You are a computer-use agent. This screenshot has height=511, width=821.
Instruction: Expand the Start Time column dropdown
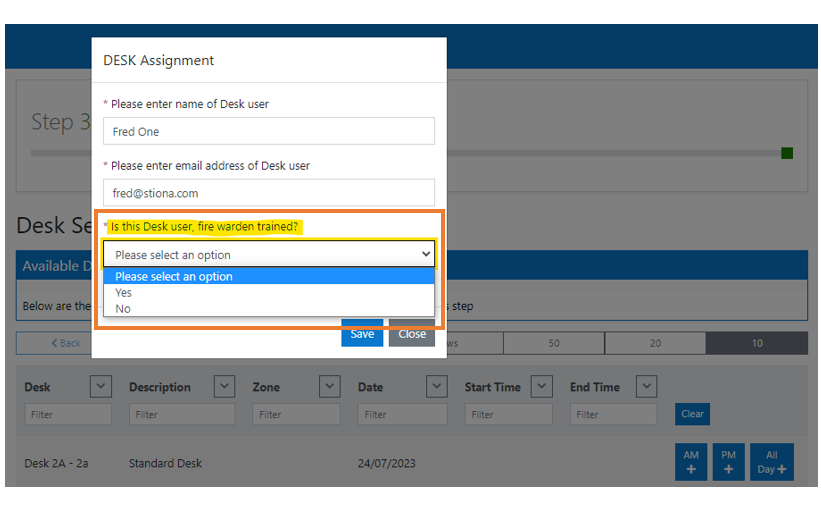point(541,386)
